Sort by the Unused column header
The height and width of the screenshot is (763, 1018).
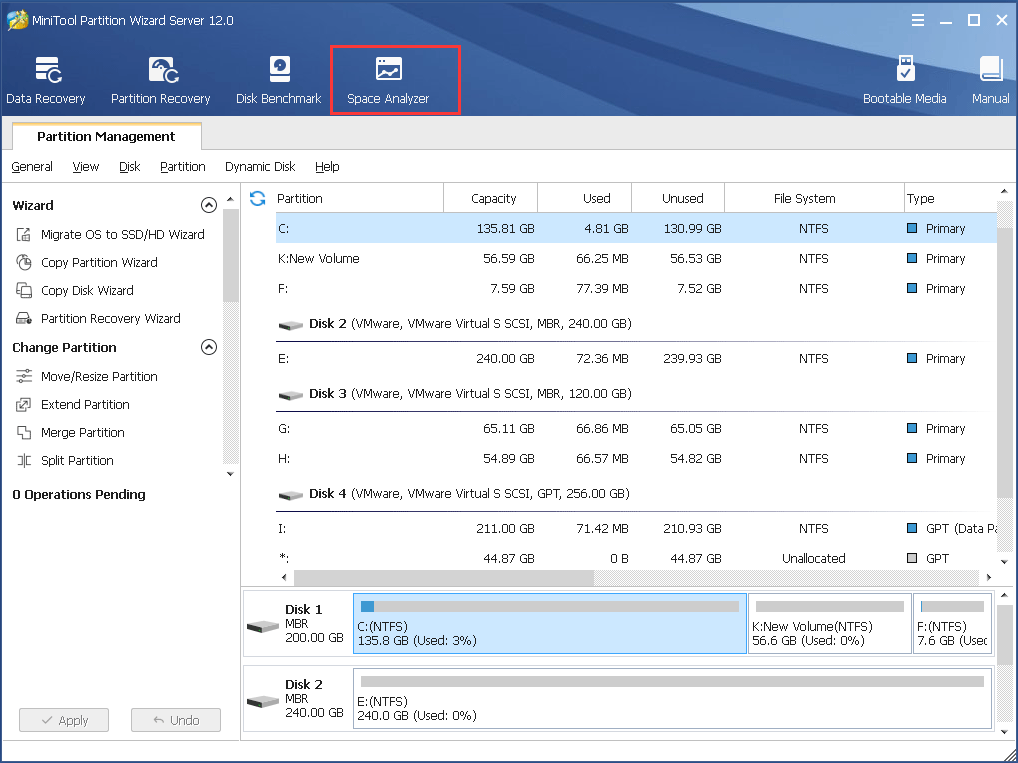pyautogui.click(x=678, y=199)
